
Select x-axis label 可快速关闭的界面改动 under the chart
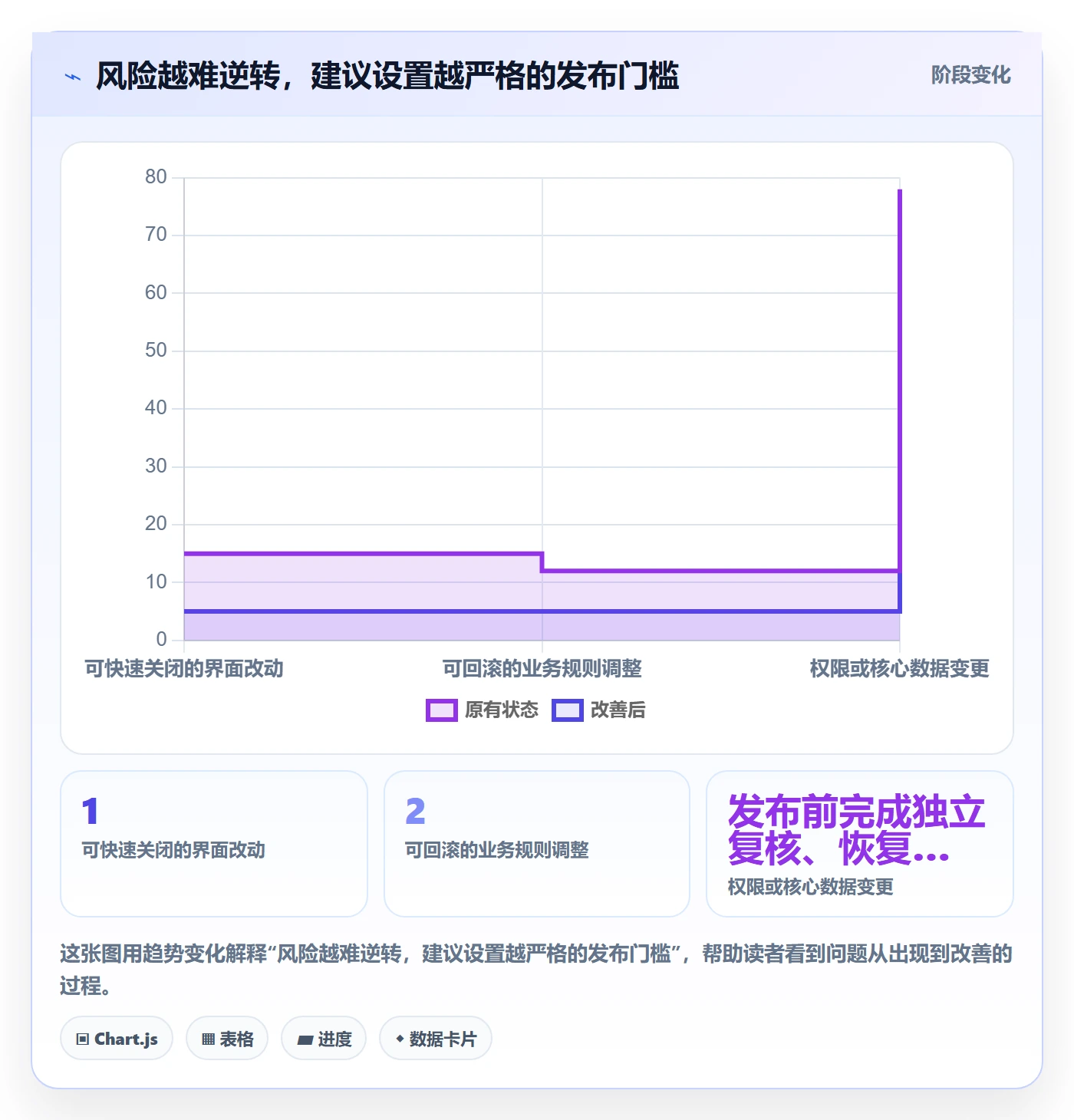[x=184, y=669]
